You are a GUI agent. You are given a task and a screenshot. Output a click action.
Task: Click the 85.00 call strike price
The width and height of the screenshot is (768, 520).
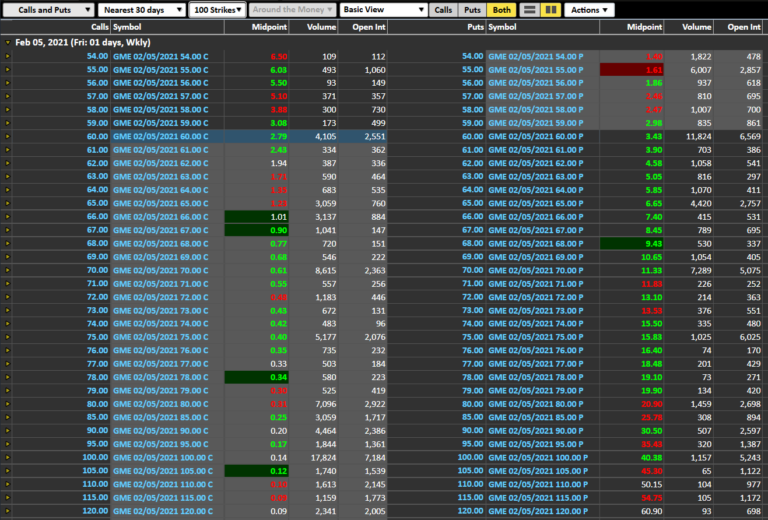[97, 417]
